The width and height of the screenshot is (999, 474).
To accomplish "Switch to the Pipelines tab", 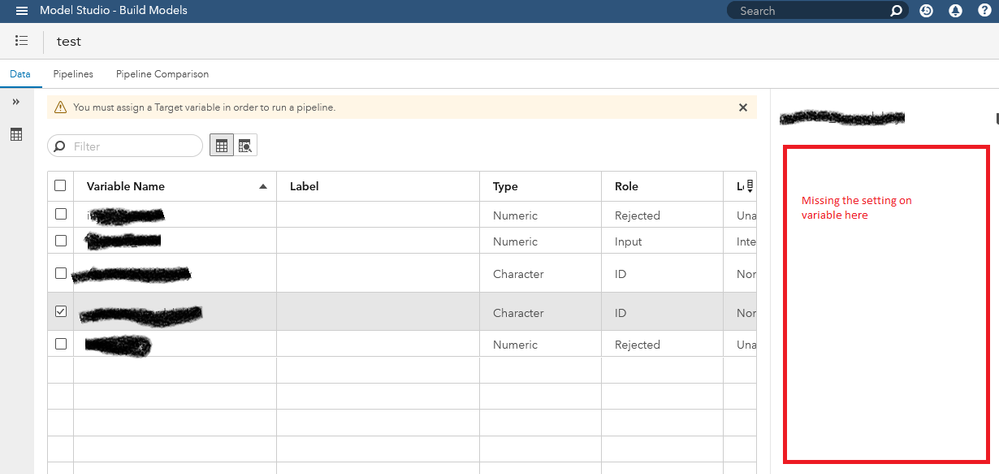I will point(73,74).
